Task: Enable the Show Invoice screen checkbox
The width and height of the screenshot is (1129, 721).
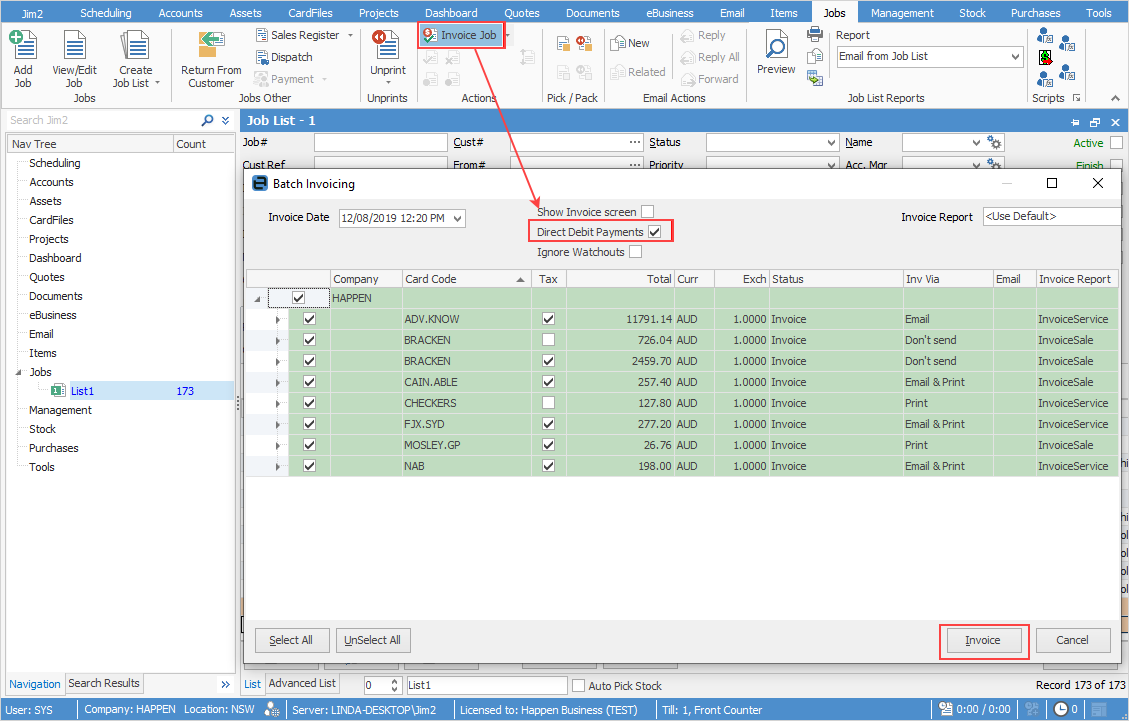Action: click(x=648, y=212)
